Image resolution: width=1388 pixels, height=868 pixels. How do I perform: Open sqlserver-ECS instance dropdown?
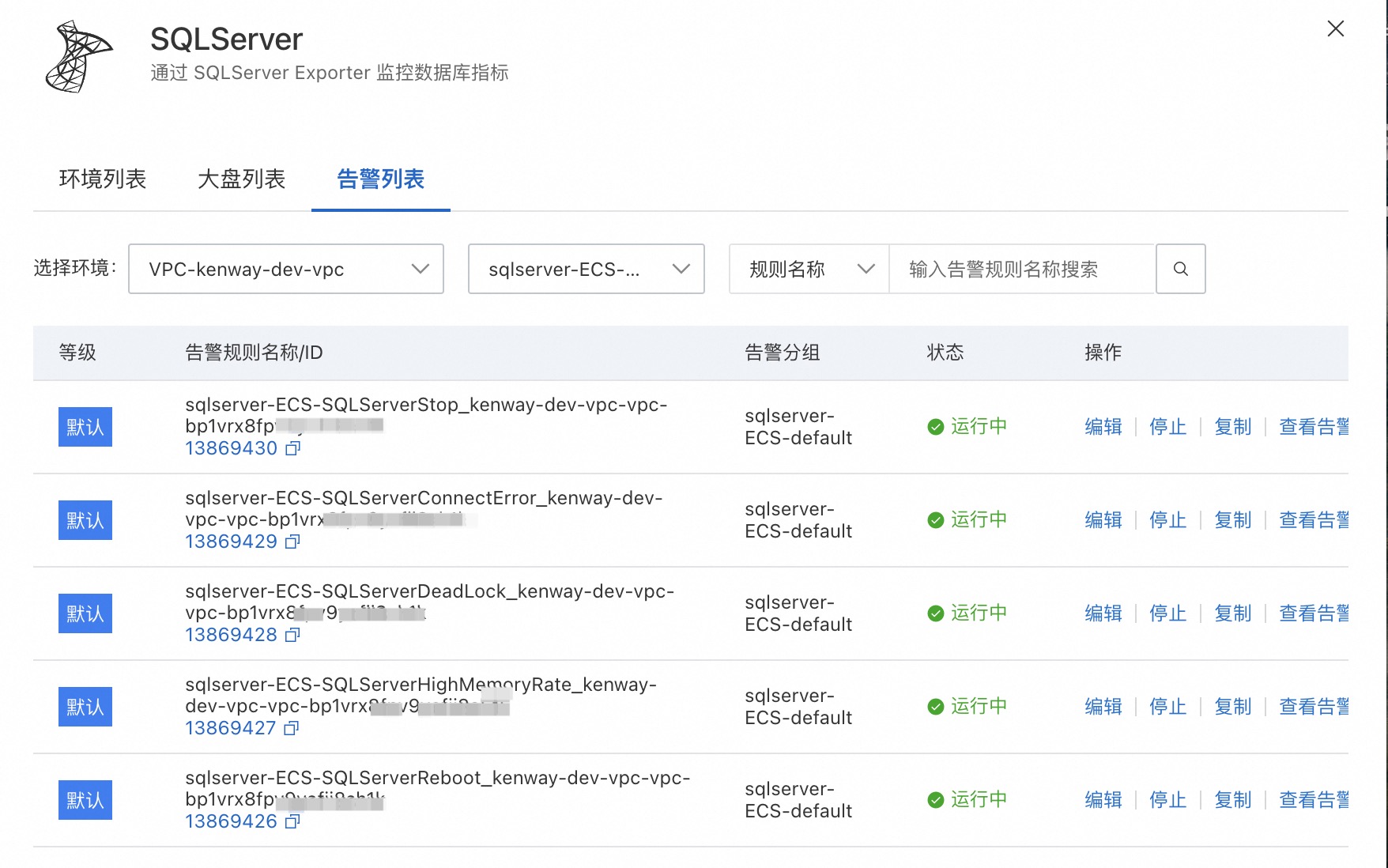pos(587,269)
